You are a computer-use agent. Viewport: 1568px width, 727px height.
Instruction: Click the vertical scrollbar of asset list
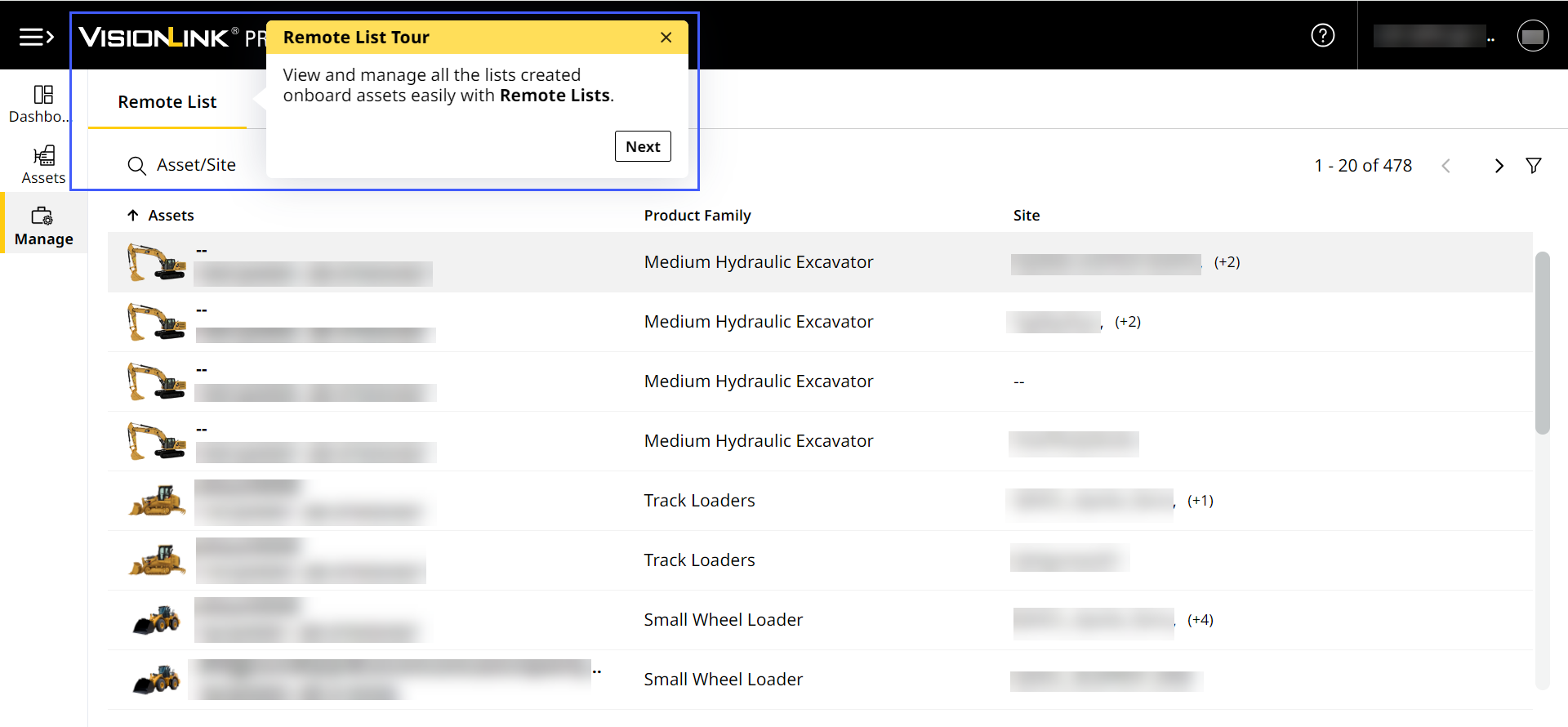click(1542, 343)
